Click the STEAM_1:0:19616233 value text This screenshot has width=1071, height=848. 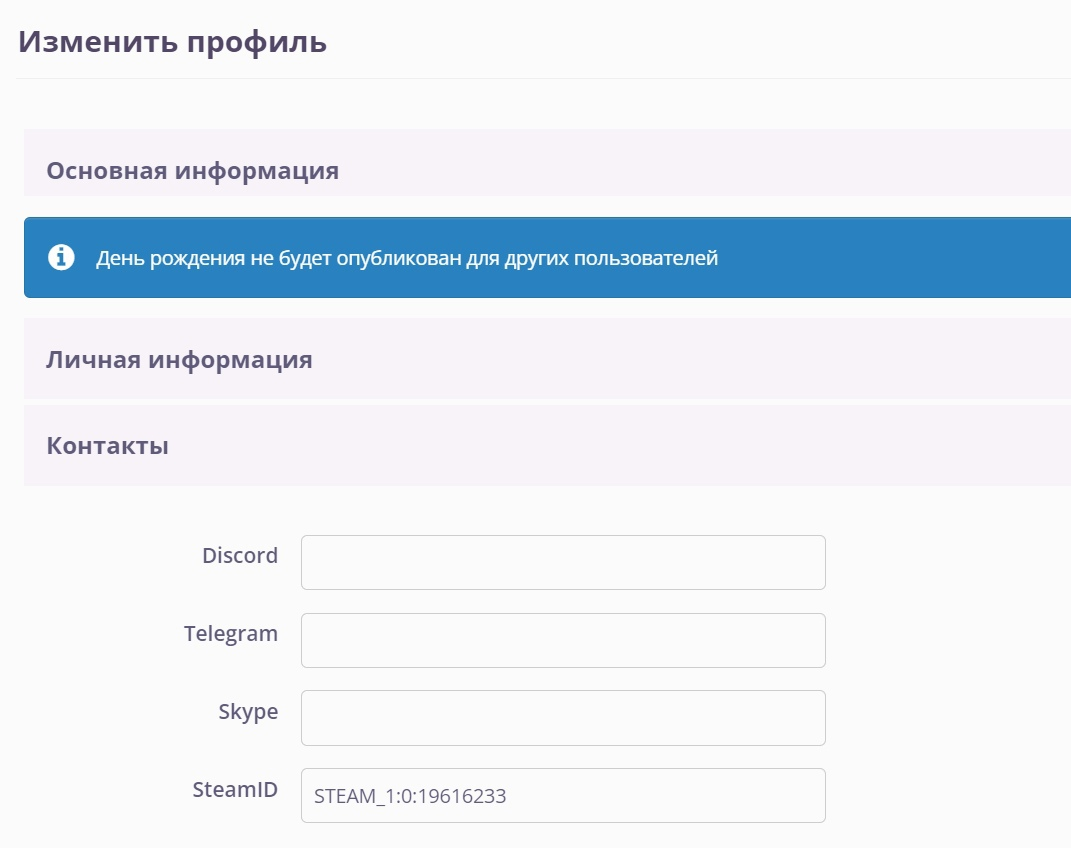(410, 797)
